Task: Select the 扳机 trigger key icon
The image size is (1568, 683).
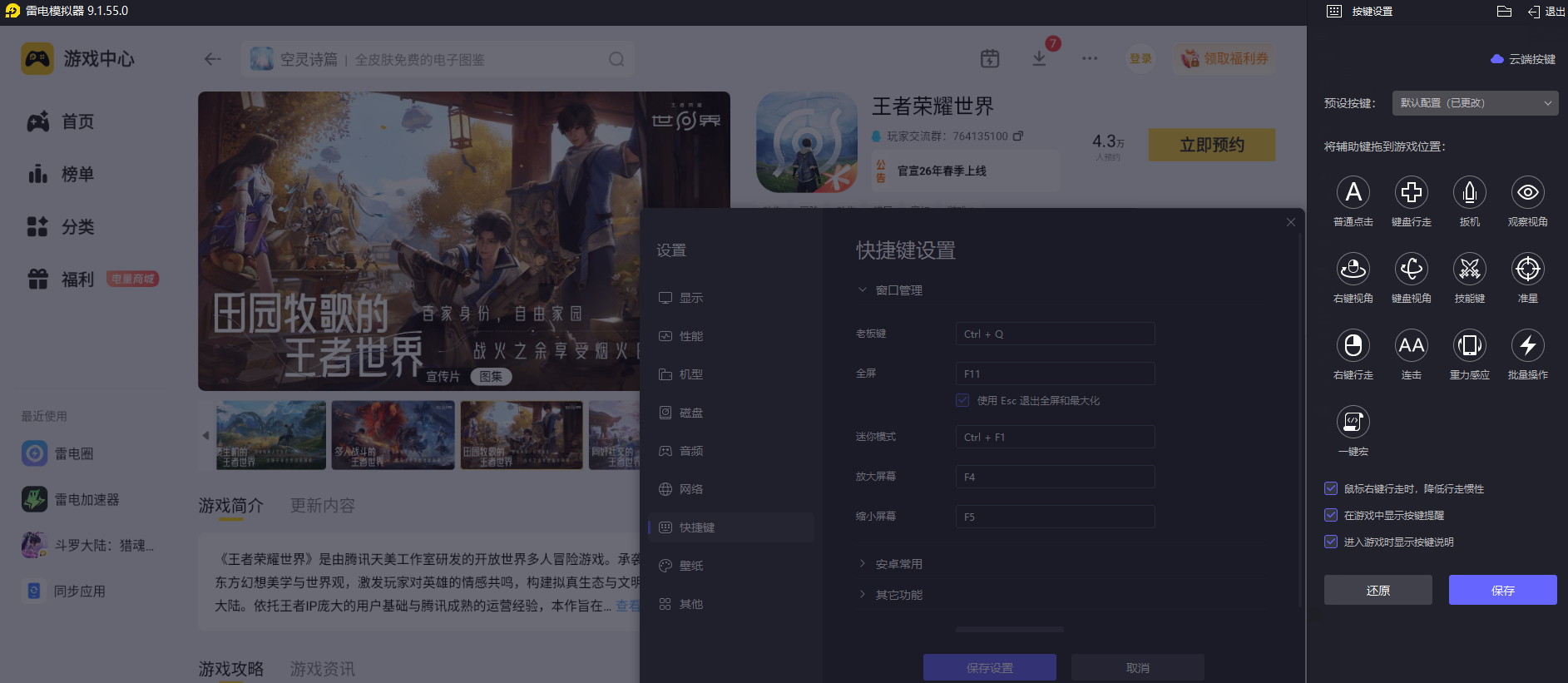Action: [1470, 193]
